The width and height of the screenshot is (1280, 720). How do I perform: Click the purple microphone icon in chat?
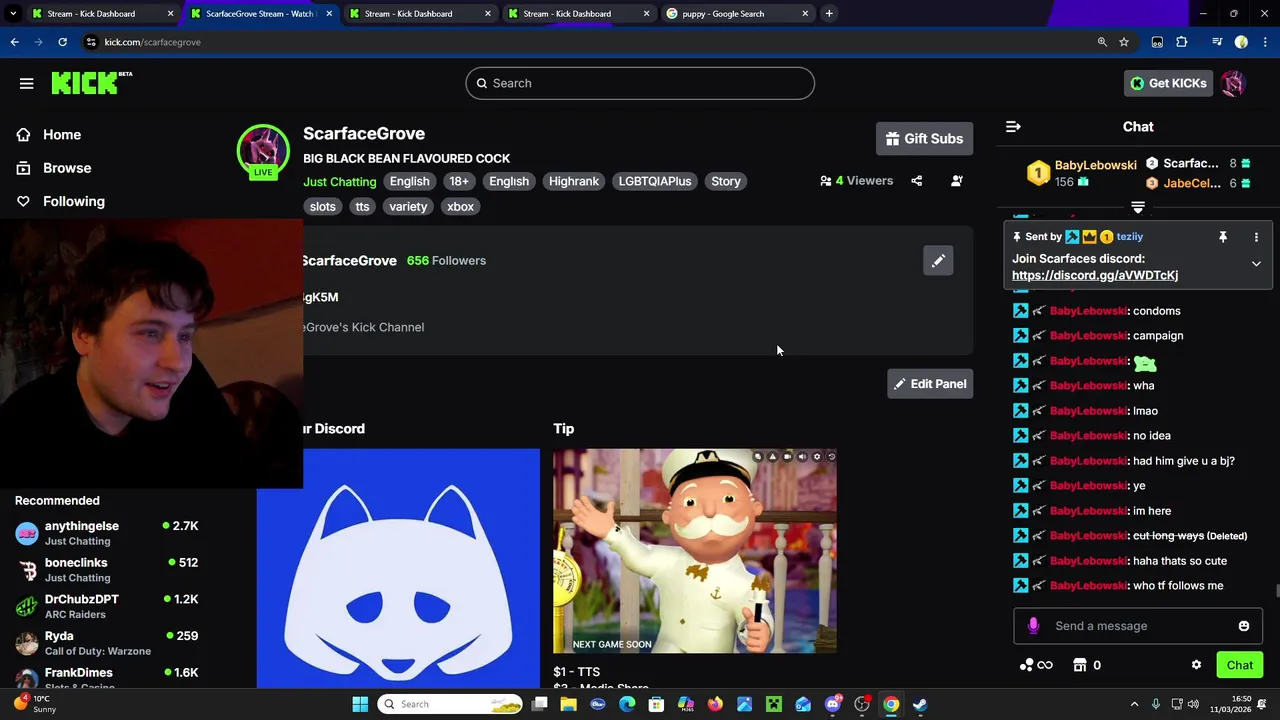(1033, 626)
